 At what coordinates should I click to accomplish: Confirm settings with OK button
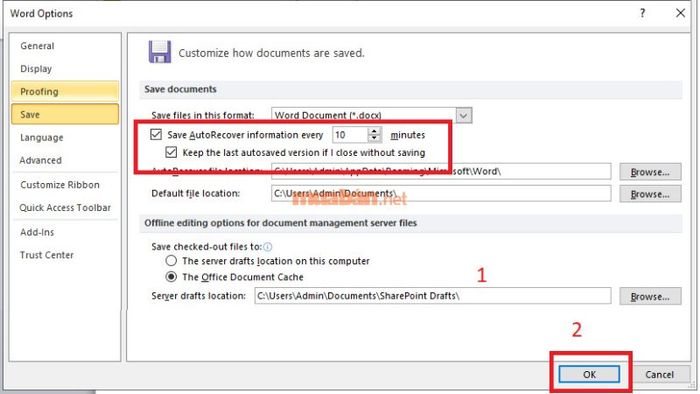(589, 374)
